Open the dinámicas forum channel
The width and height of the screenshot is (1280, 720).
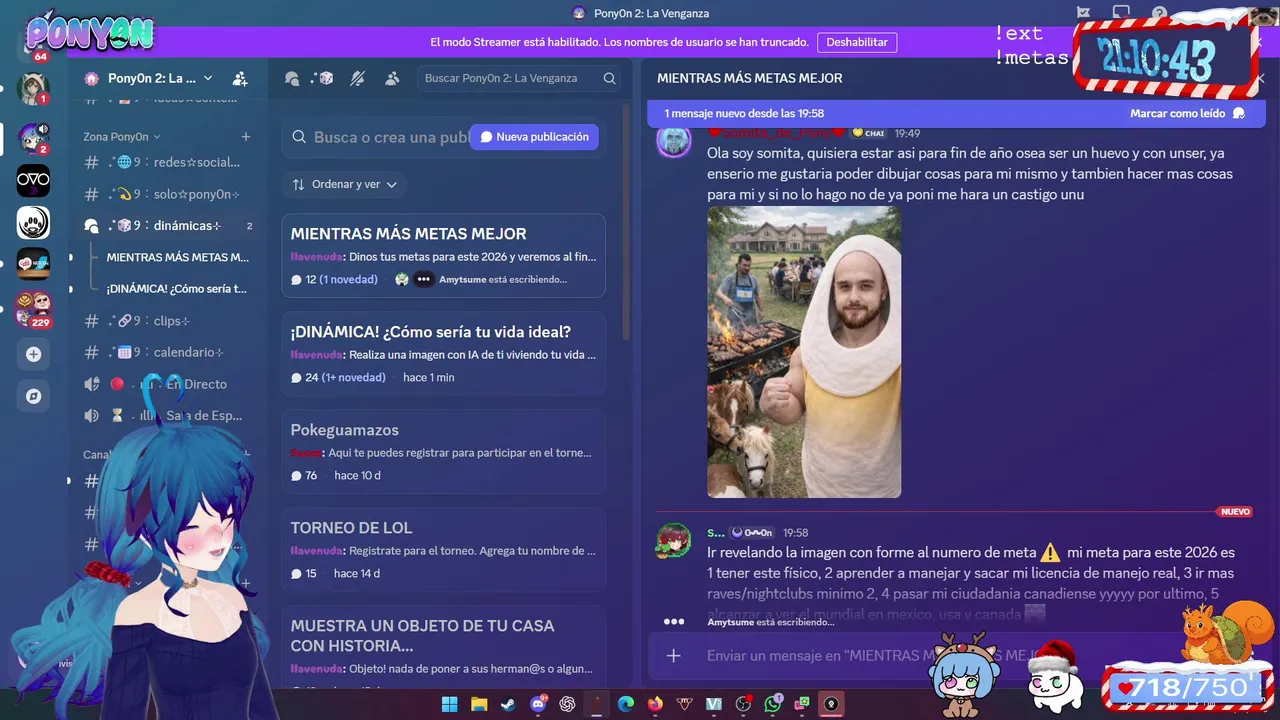pos(166,226)
